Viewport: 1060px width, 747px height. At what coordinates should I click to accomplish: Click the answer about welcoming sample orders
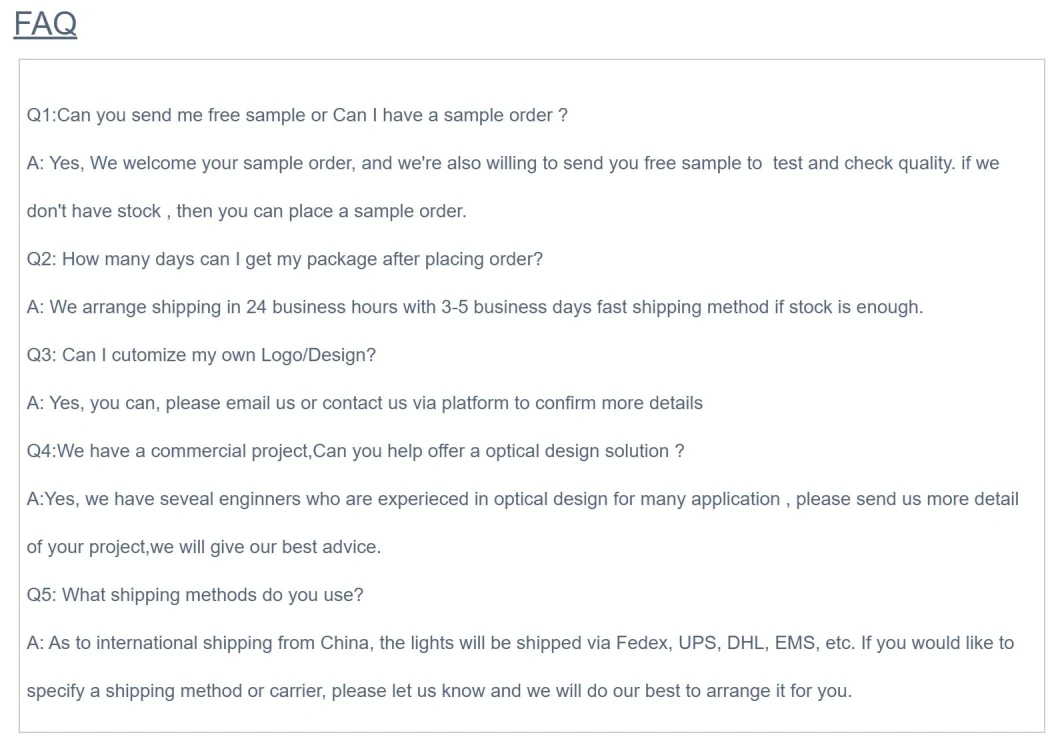point(512,163)
